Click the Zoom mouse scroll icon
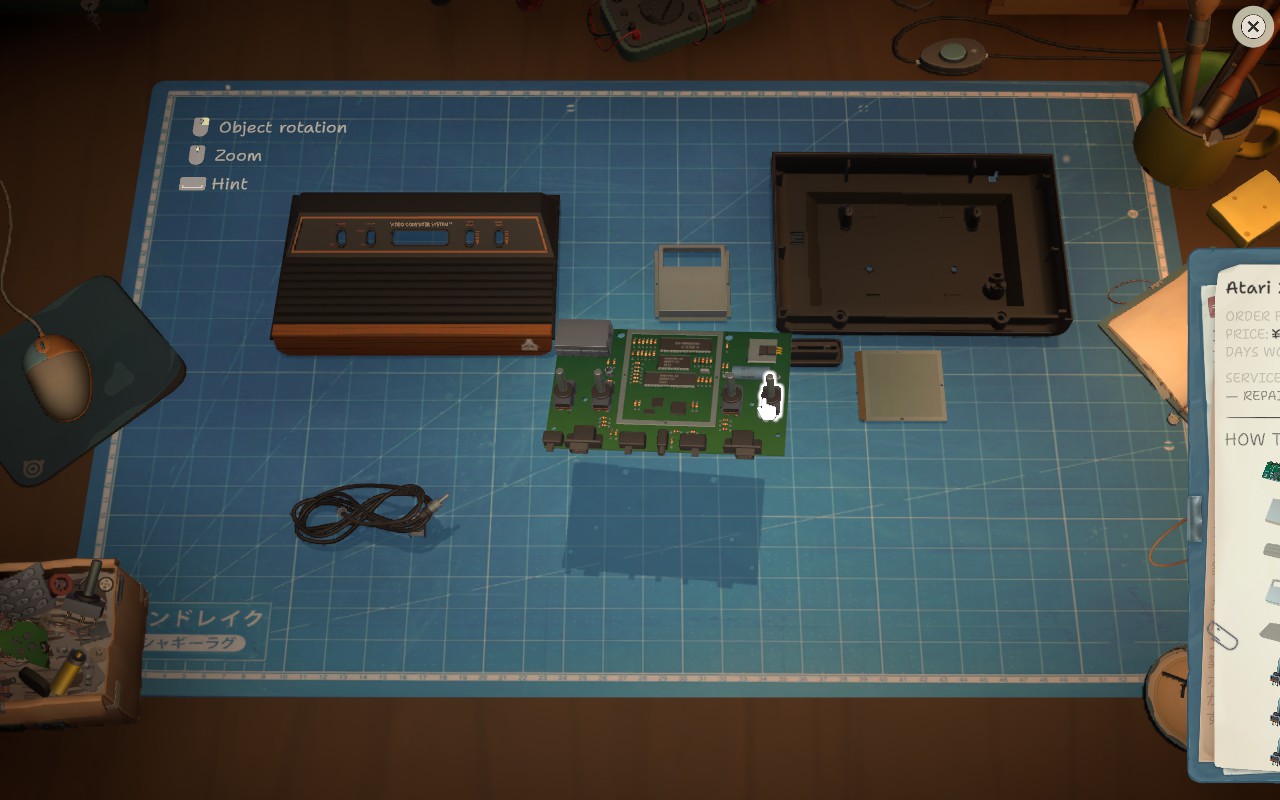This screenshot has height=800, width=1280. coord(197,155)
